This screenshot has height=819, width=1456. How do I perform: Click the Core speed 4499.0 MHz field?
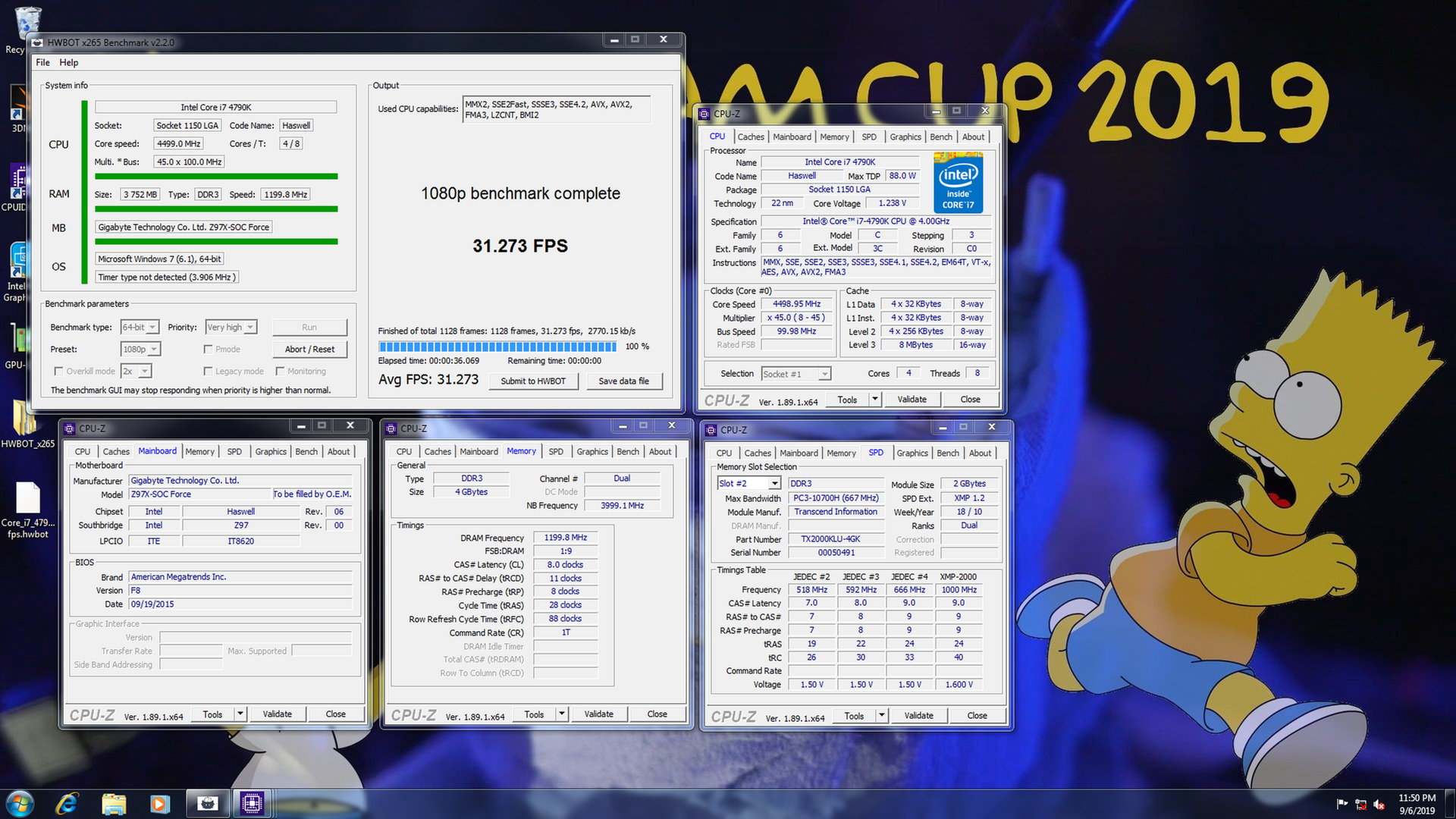coord(178,143)
